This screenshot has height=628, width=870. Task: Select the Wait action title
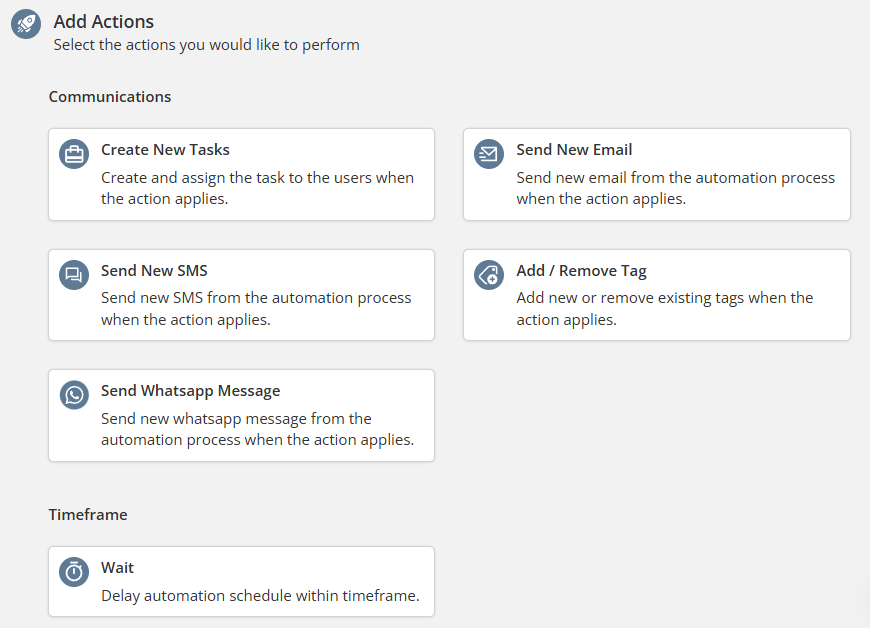click(117, 568)
